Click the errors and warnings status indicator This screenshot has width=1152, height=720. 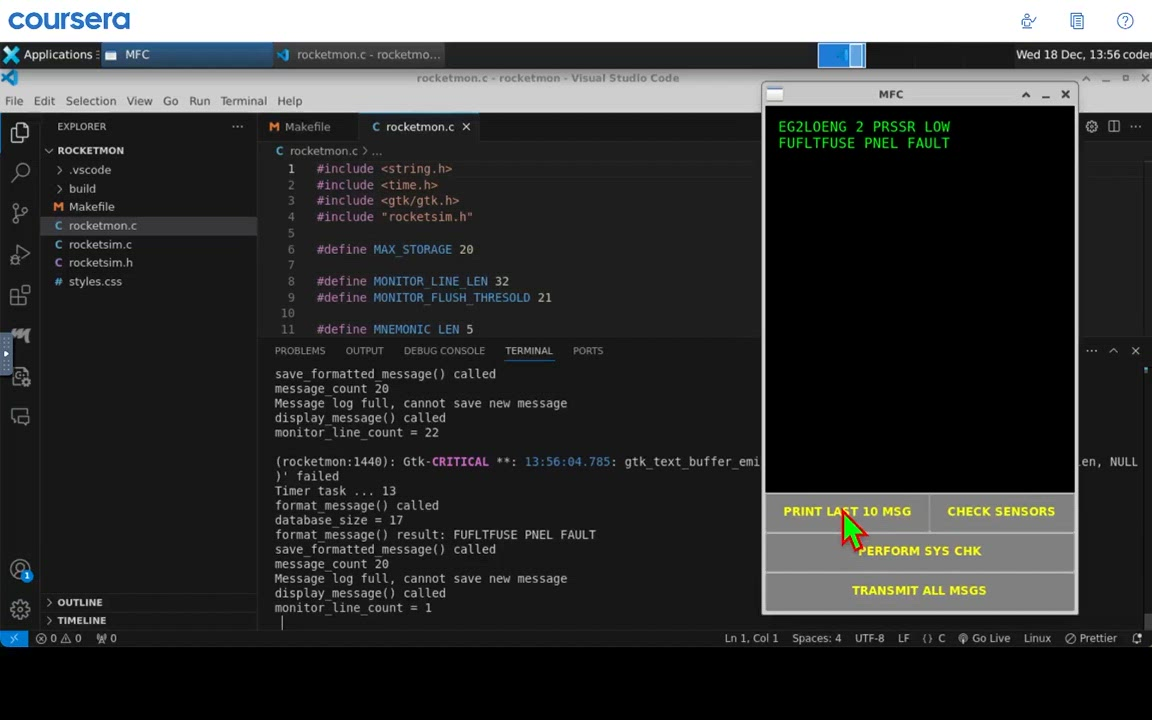point(59,638)
